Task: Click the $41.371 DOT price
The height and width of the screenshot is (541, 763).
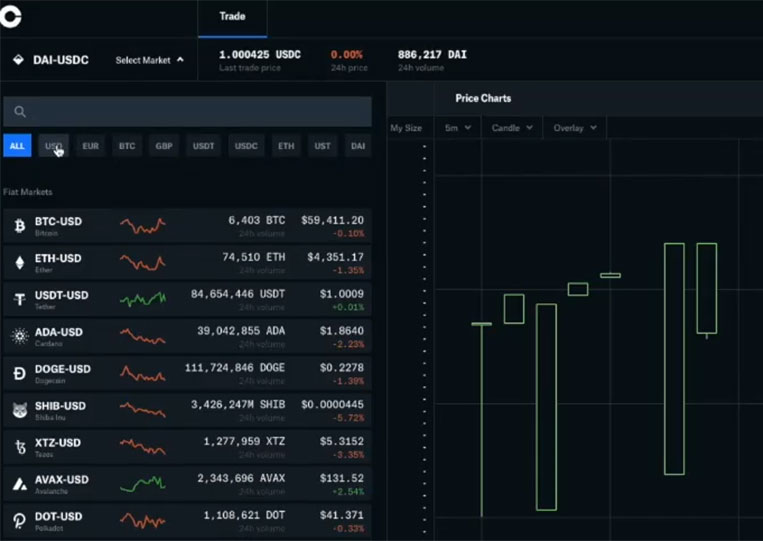Action: (342, 515)
